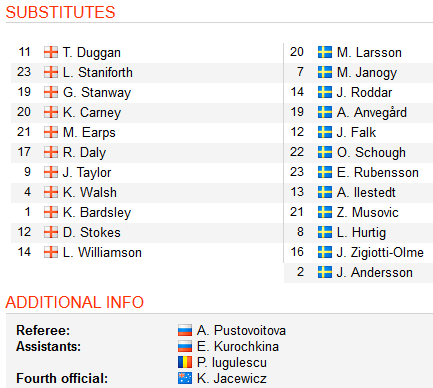The image size is (433, 388).
Task: Click referee name A. Pustovoitova
Action: point(241,330)
